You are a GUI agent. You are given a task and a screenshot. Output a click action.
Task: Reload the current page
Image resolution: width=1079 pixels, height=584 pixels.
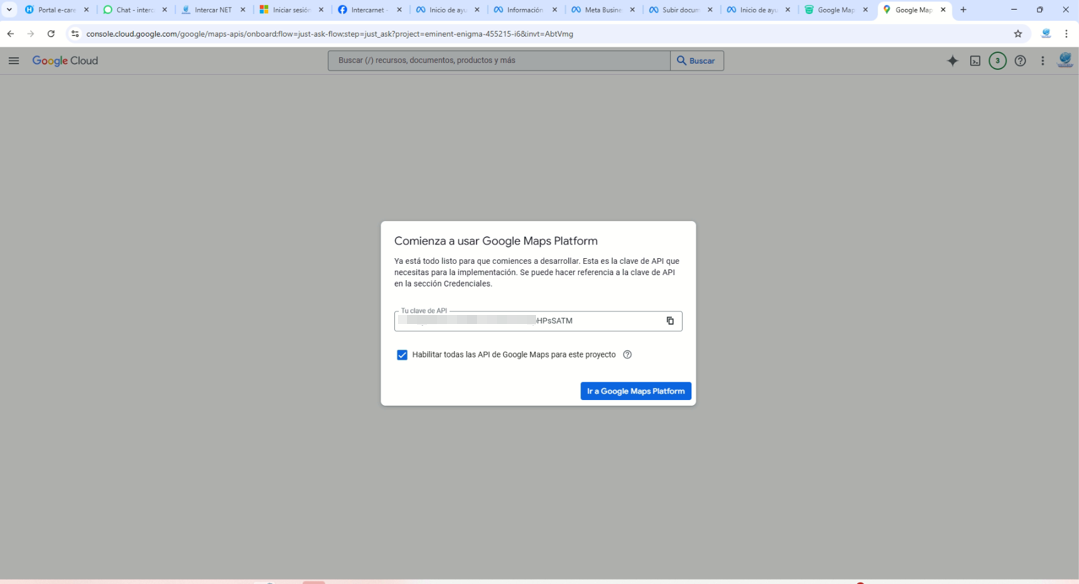coord(51,34)
